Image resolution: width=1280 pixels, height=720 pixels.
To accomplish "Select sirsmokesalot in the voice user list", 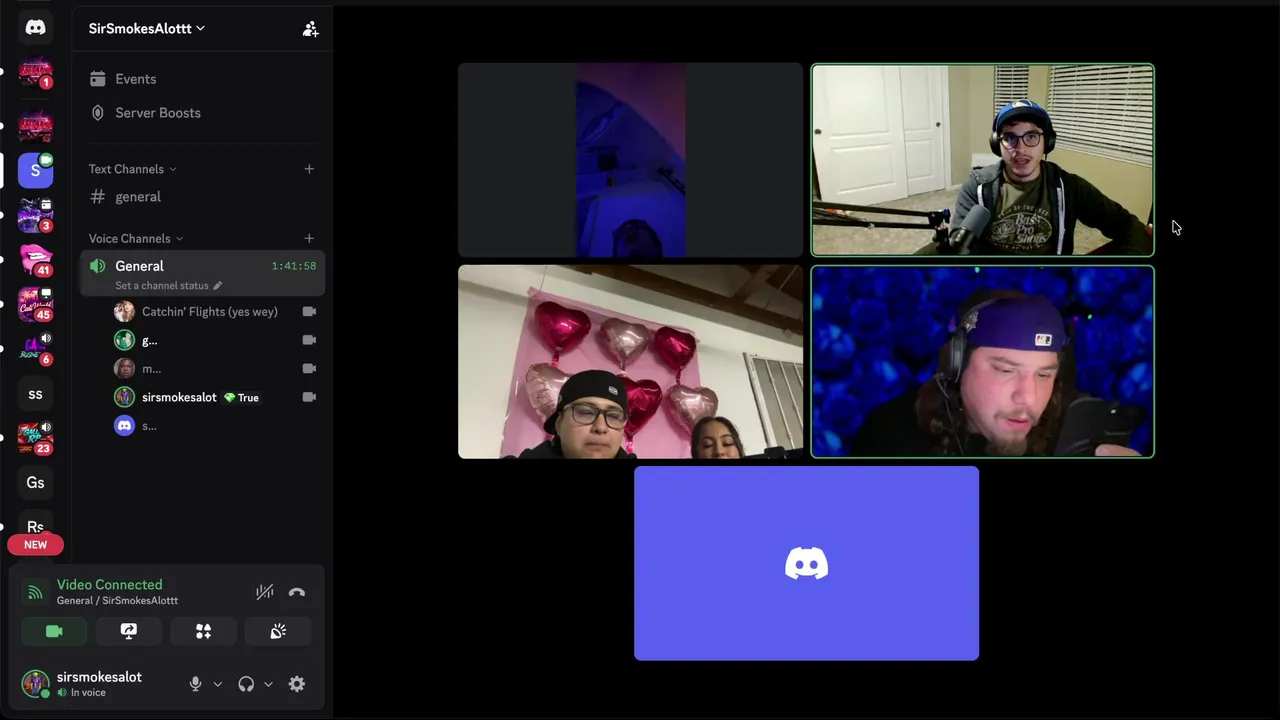I will (x=179, y=397).
